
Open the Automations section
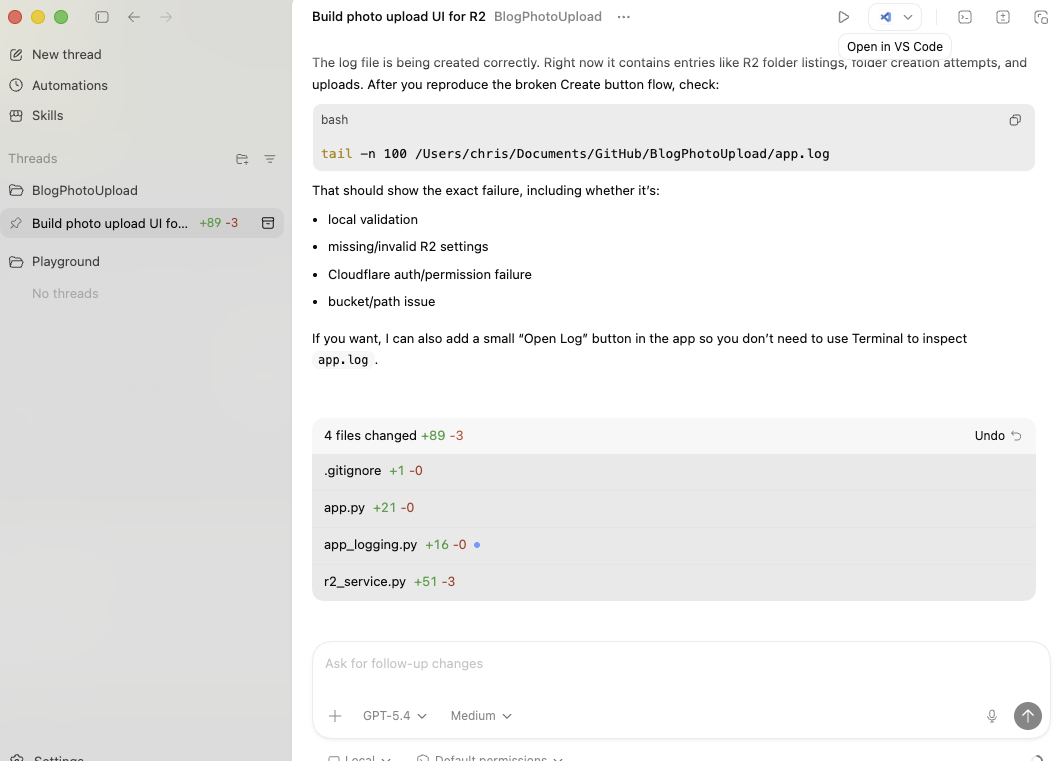pos(69,85)
